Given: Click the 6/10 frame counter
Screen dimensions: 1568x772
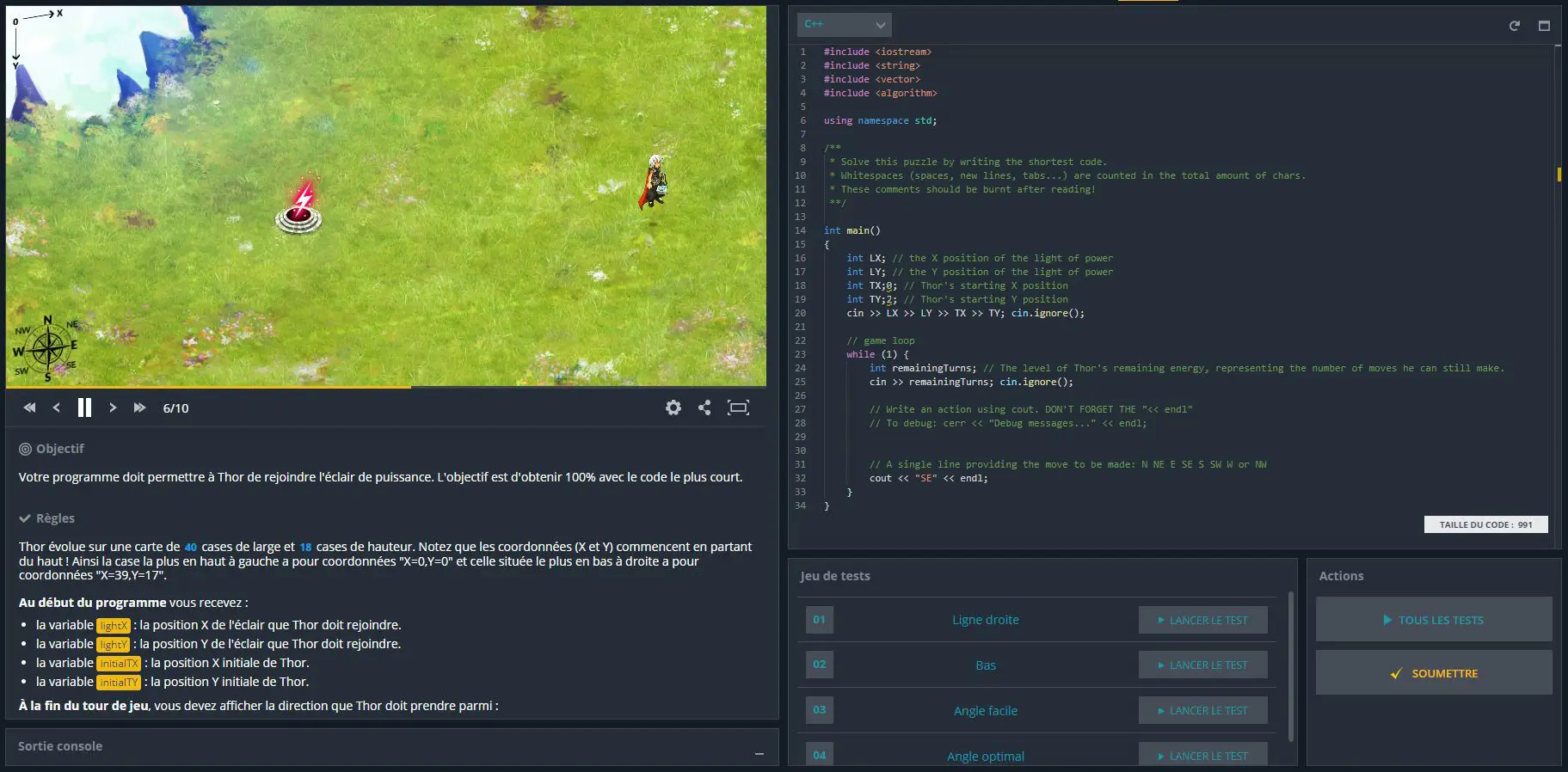Looking at the screenshot, I should coord(175,408).
